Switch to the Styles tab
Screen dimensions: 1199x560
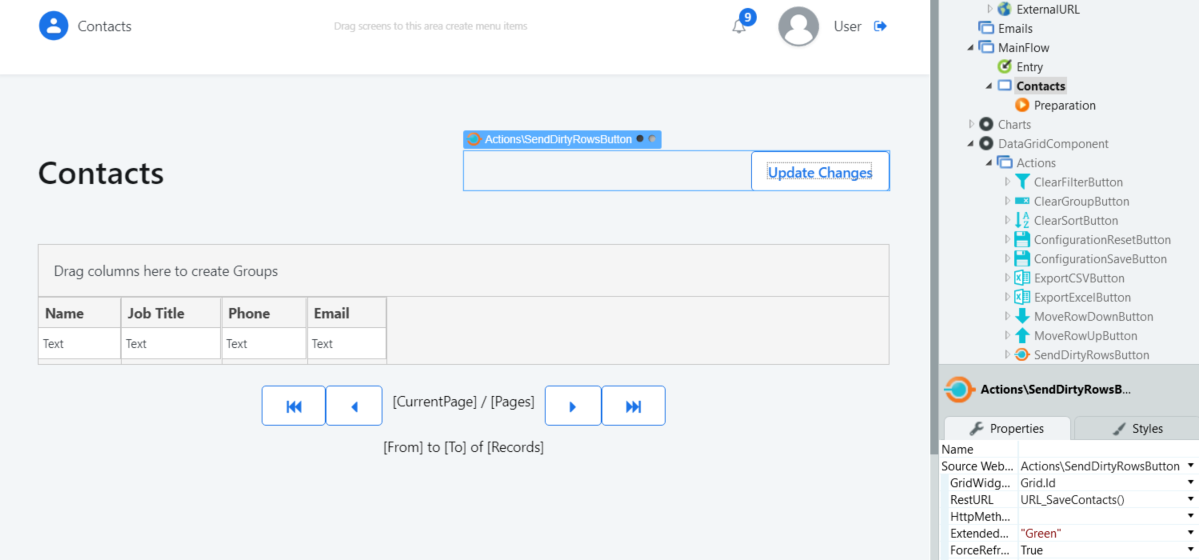(1137, 428)
